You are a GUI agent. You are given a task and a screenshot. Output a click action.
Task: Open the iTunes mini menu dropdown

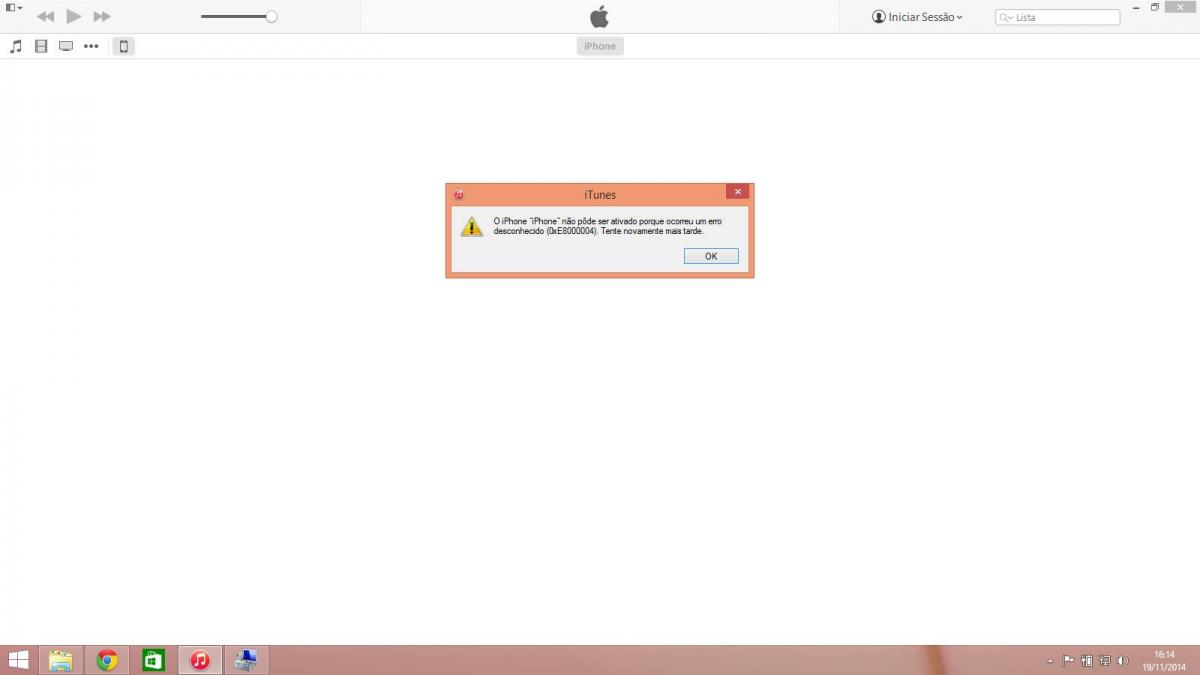coord(14,8)
